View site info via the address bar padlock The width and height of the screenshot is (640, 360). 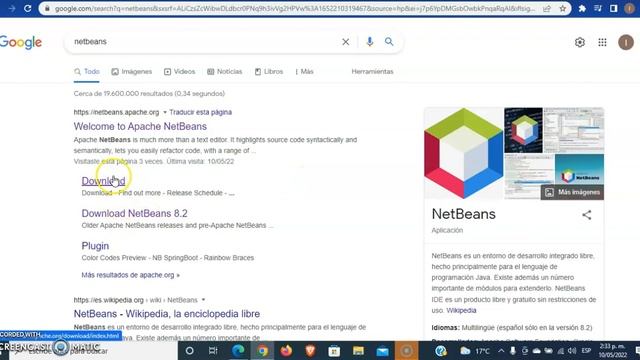pyautogui.click(x=47, y=8)
